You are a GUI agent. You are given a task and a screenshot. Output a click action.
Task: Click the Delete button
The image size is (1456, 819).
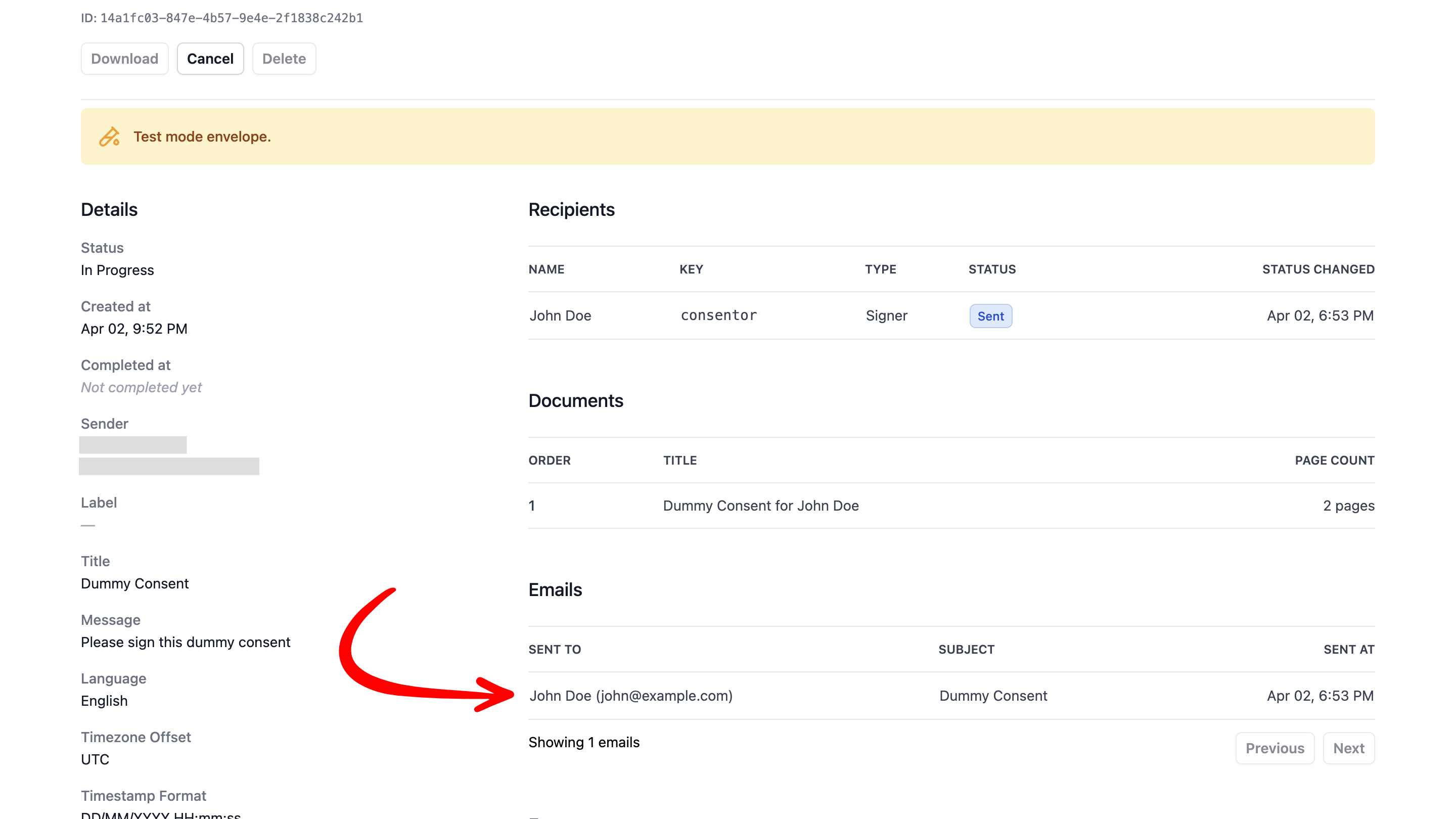click(x=284, y=59)
